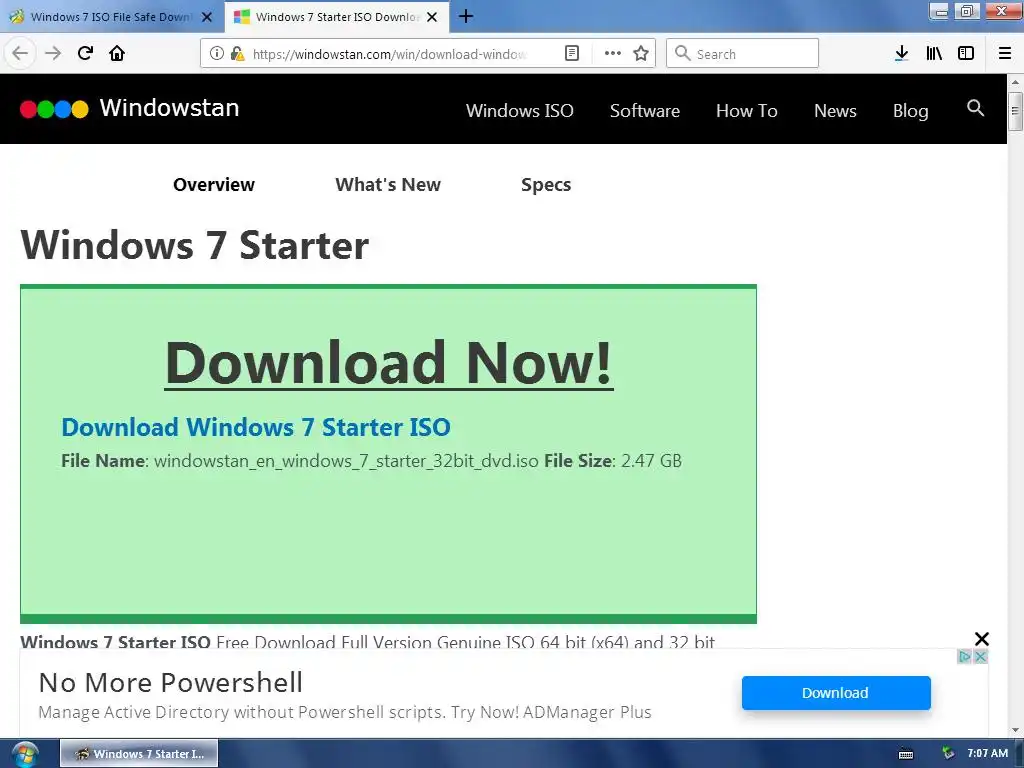Jump to the Overview section
Image resolution: width=1024 pixels, height=768 pixels.
click(214, 185)
